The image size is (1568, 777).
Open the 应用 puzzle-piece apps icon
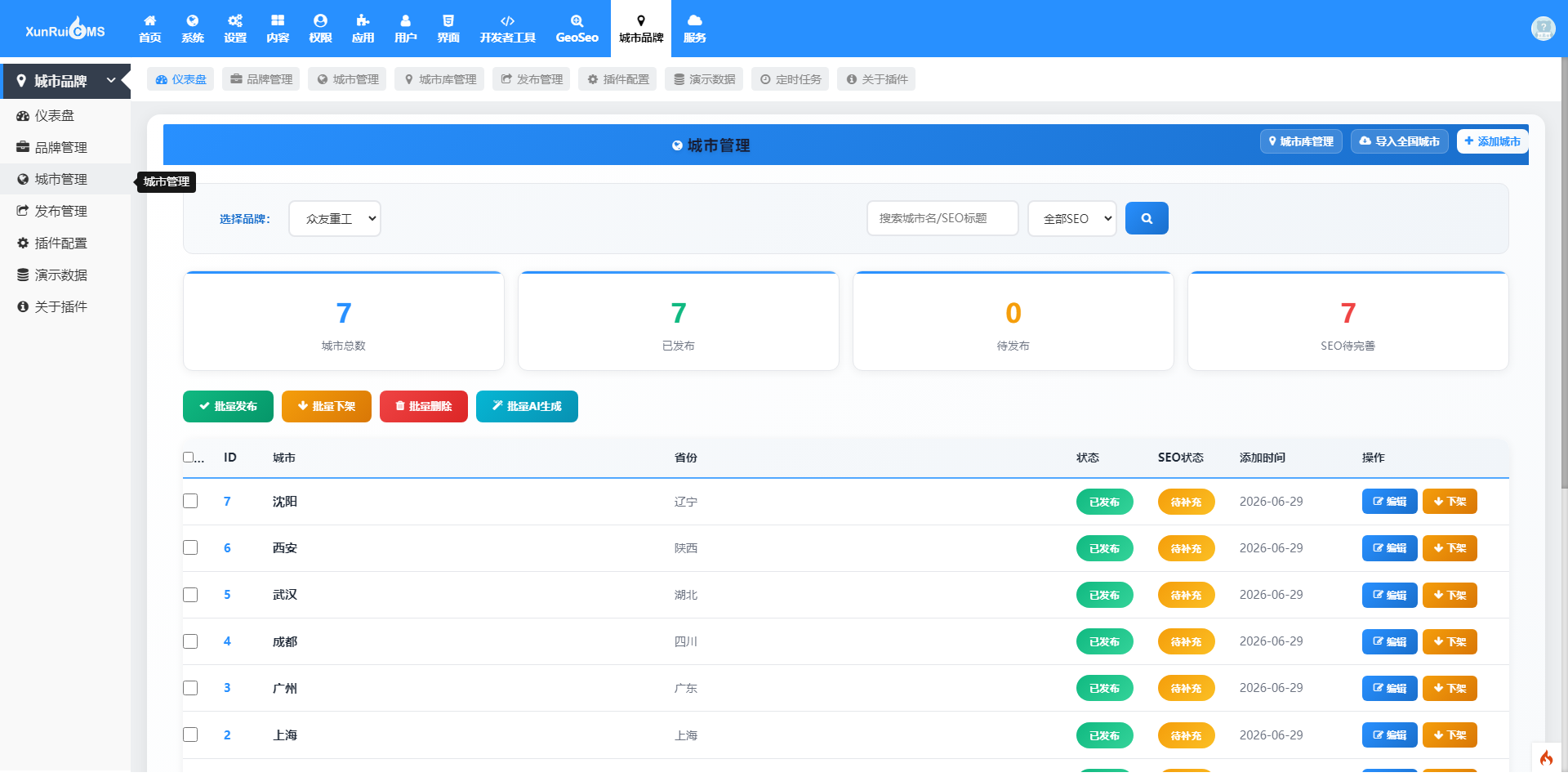pos(363,29)
